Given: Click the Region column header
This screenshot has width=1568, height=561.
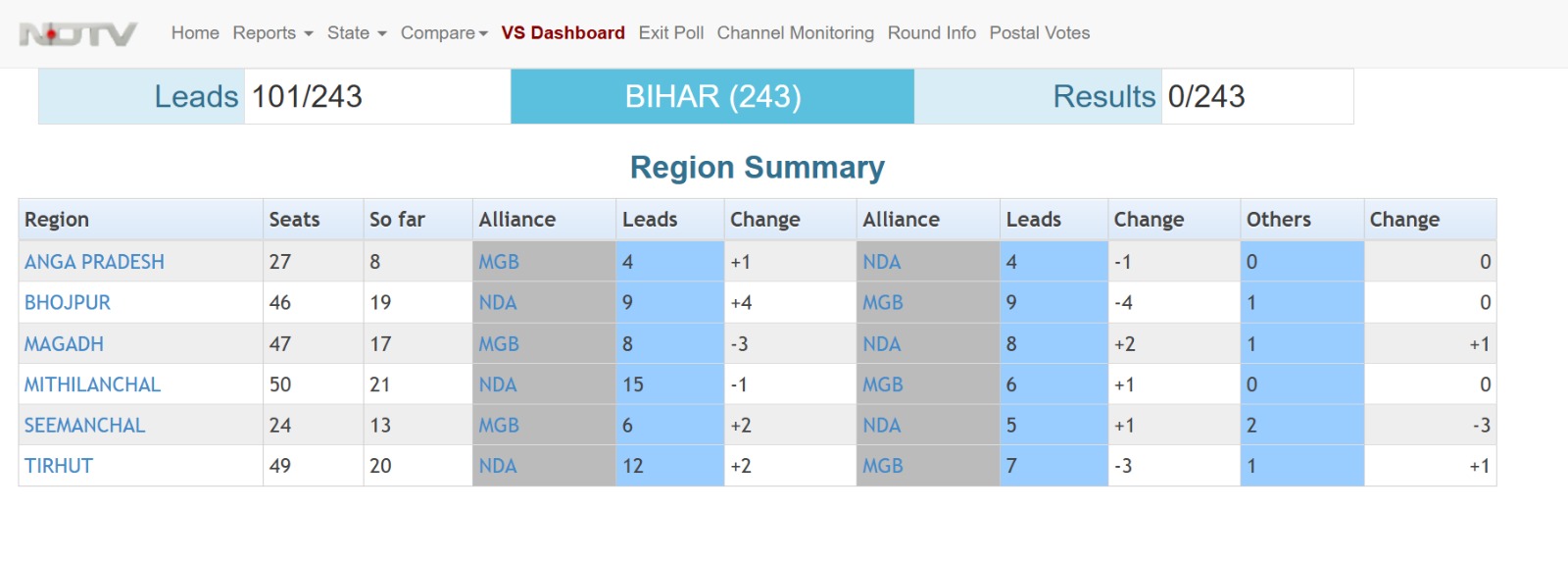Looking at the screenshot, I should coord(57,220).
